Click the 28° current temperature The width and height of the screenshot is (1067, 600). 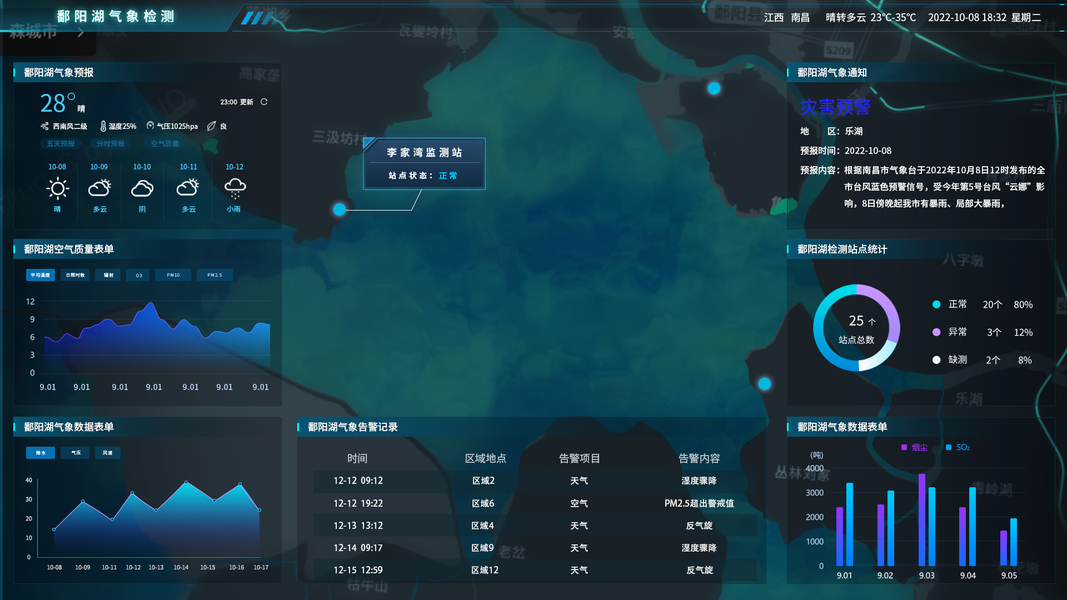[x=57, y=103]
